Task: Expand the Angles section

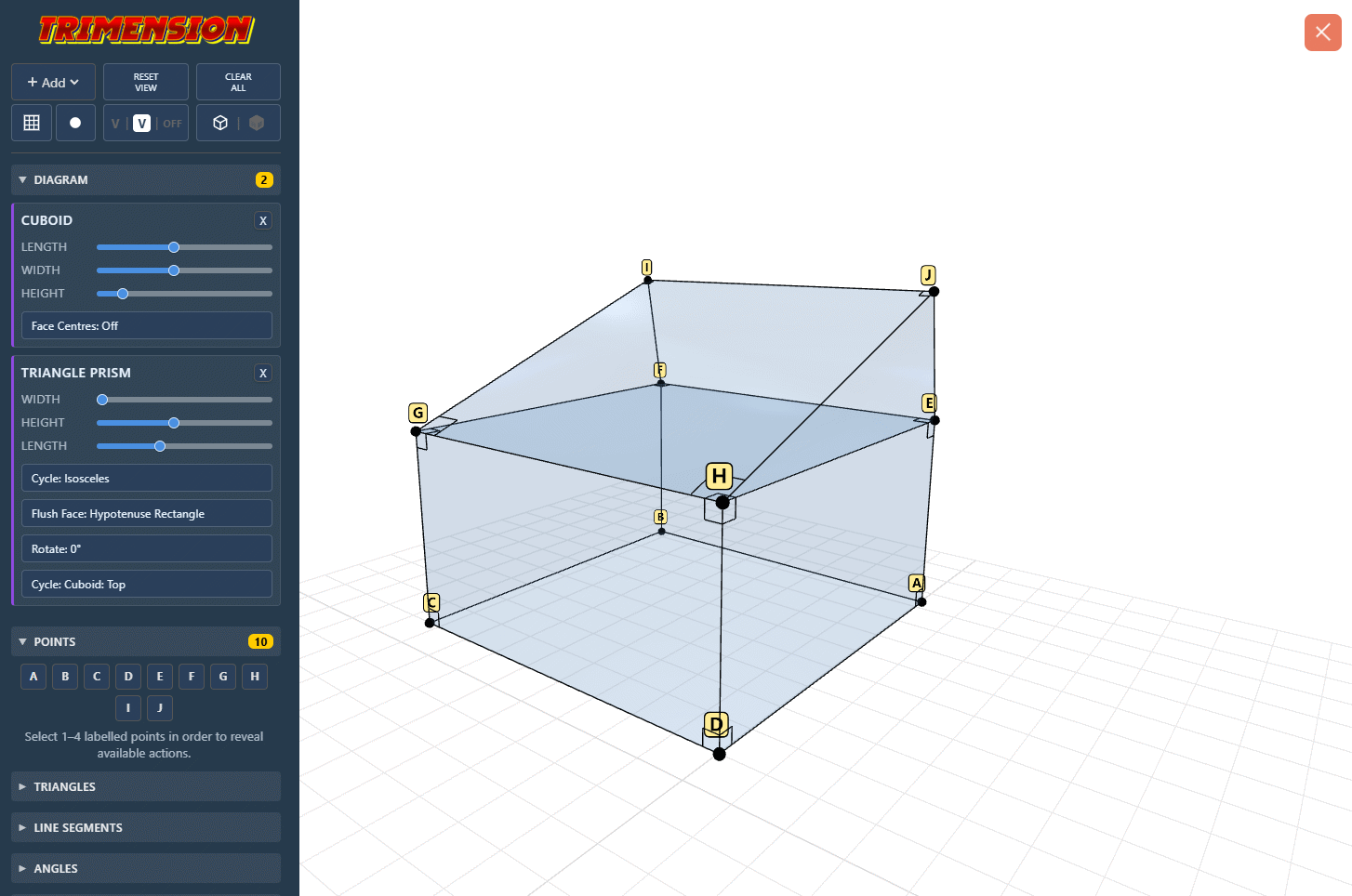Action: point(146,868)
